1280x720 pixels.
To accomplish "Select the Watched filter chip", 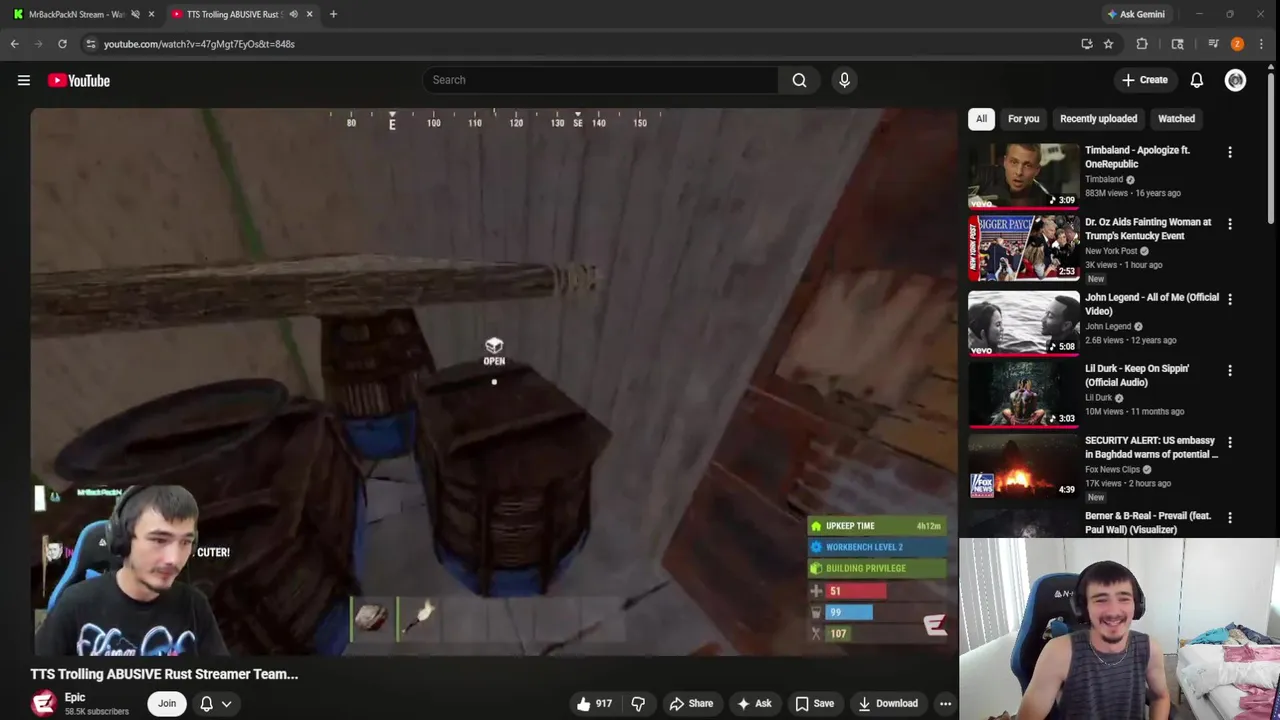I will [x=1176, y=119].
